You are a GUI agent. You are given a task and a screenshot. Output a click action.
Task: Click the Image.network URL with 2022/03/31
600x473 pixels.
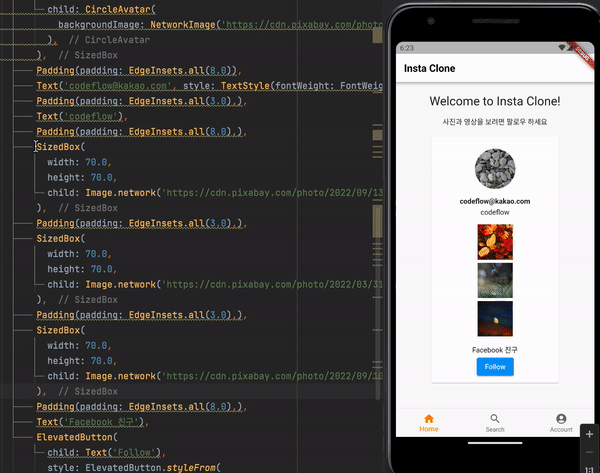coord(272,284)
